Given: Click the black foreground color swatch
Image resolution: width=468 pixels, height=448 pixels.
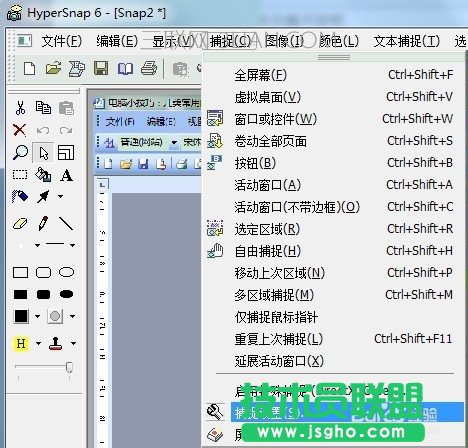Looking at the screenshot, I should pos(21,316).
